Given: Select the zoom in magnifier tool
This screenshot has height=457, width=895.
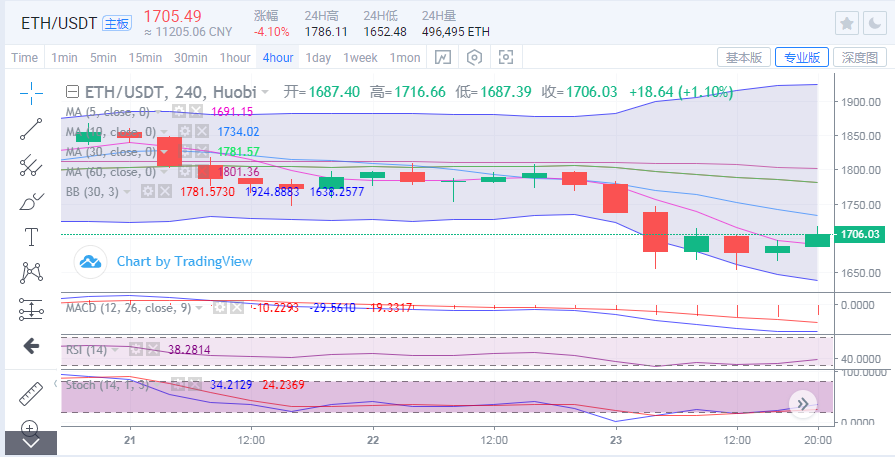Looking at the screenshot, I should [31, 428].
